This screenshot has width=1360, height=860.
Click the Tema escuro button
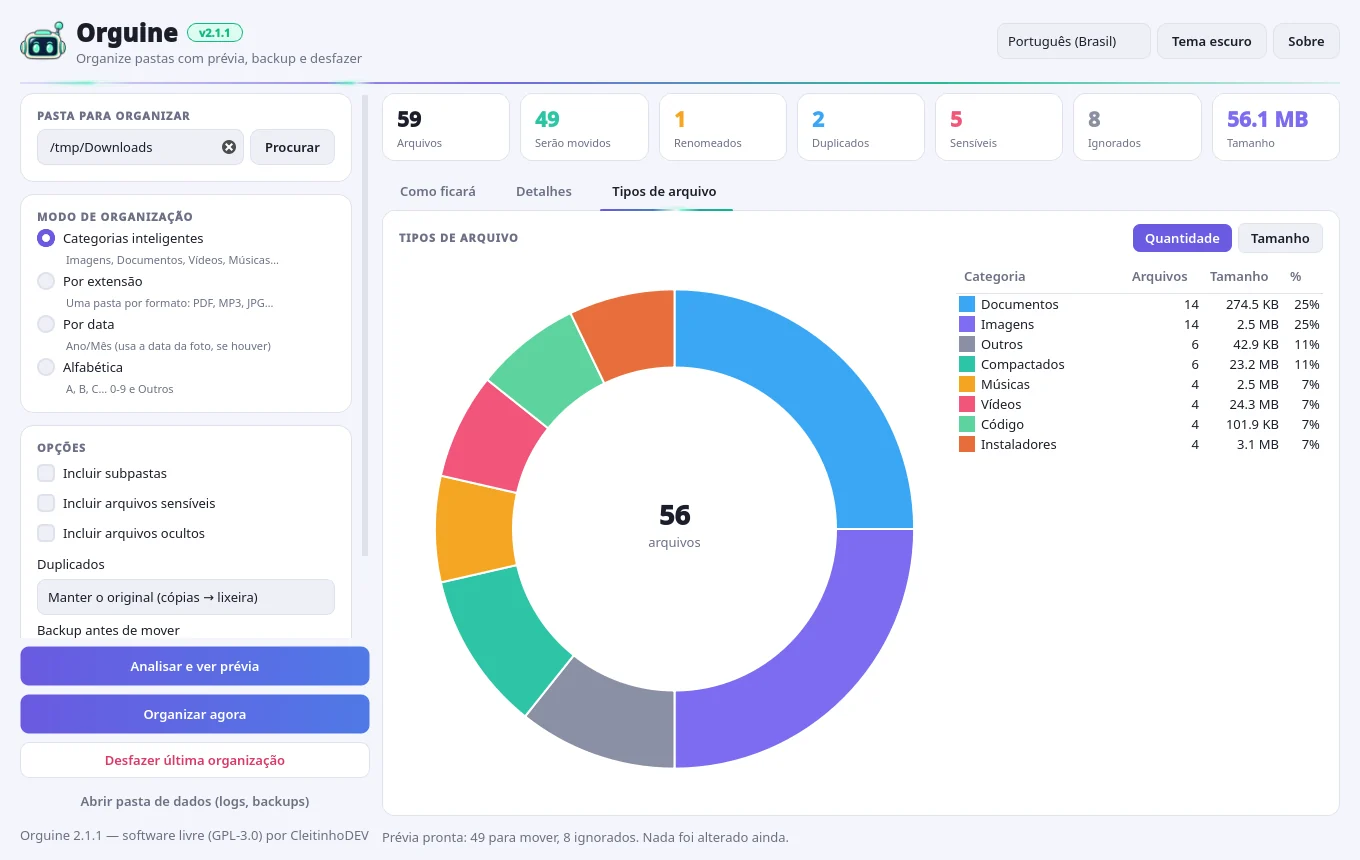coord(1212,41)
